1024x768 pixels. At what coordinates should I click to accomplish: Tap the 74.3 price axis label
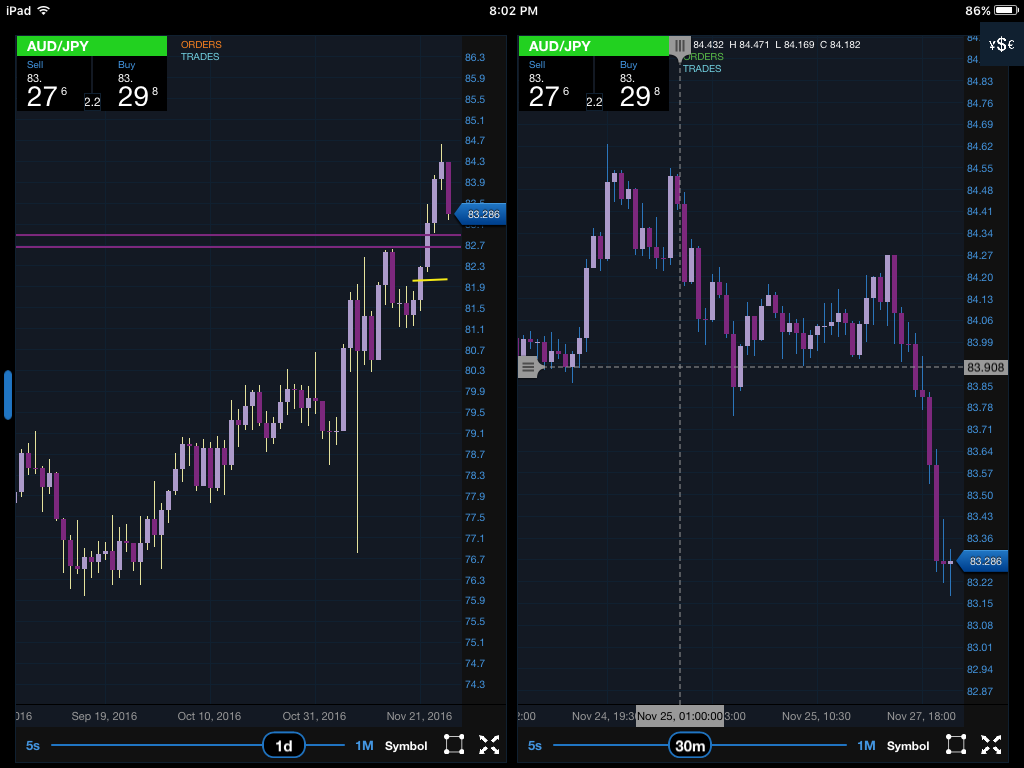pos(475,684)
